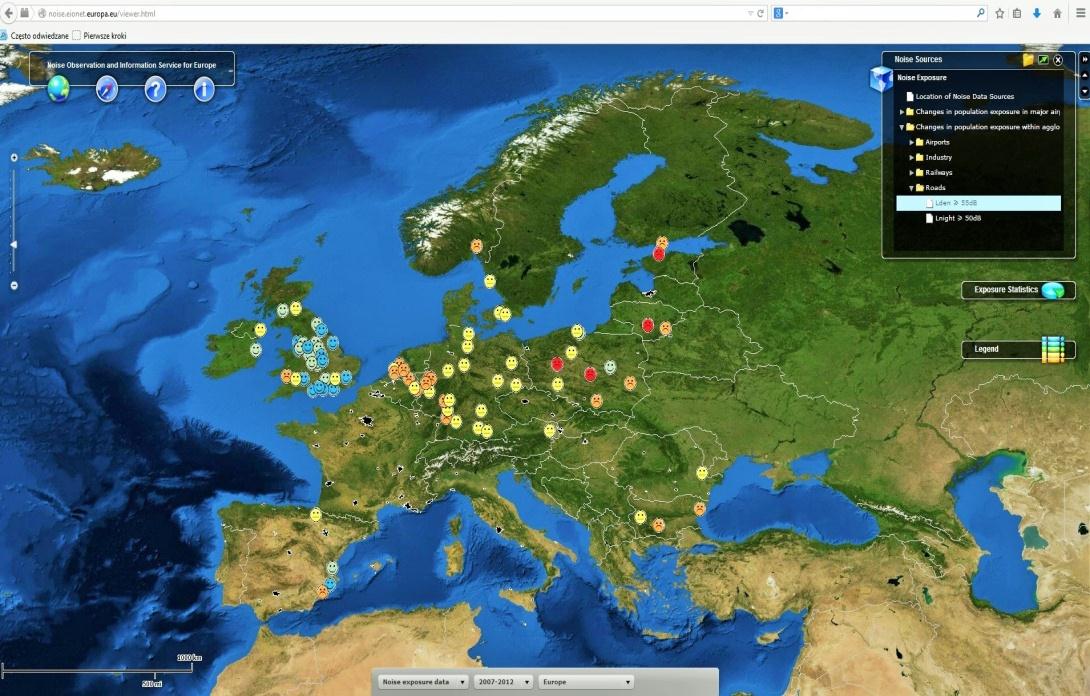Click the browser back arrow
Viewport: 1090px width, 696px height.
pos(9,13)
